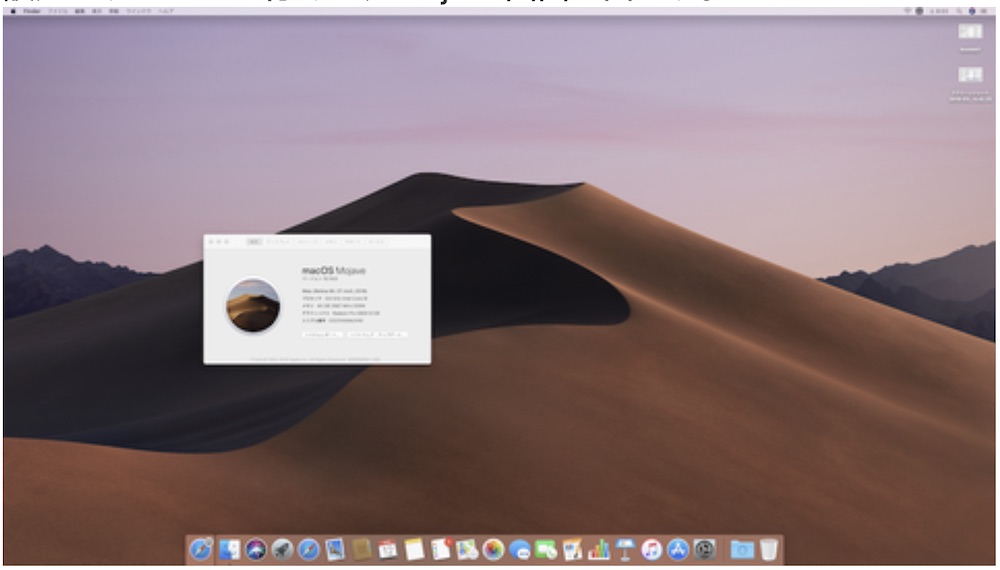
Task: Click the leftmost compass icon in Dock
Action: [200, 550]
